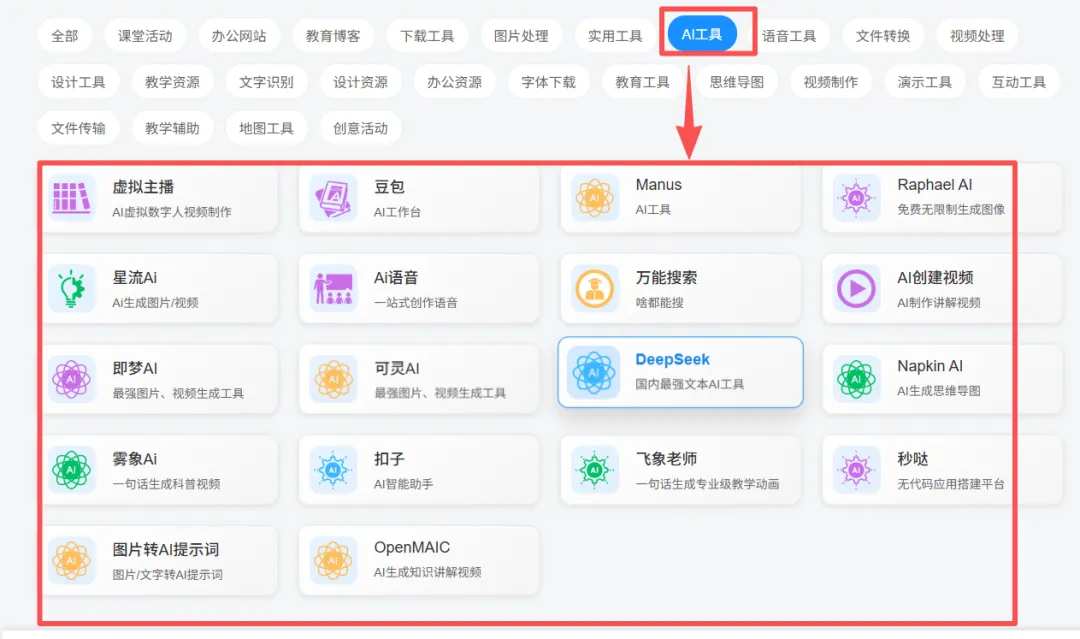Click the Raphael AI purple gear icon
1080x639 pixels.
pyautogui.click(x=856, y=198)
